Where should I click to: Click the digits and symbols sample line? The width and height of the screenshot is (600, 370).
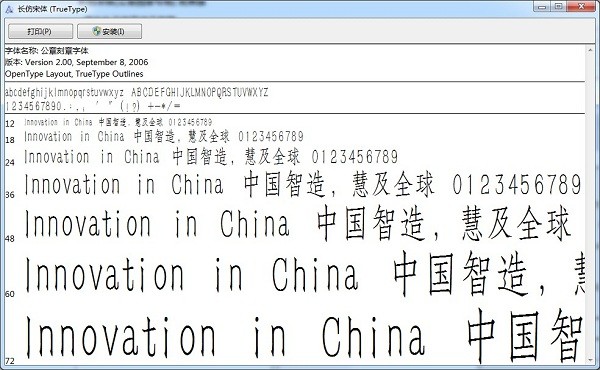93,106
